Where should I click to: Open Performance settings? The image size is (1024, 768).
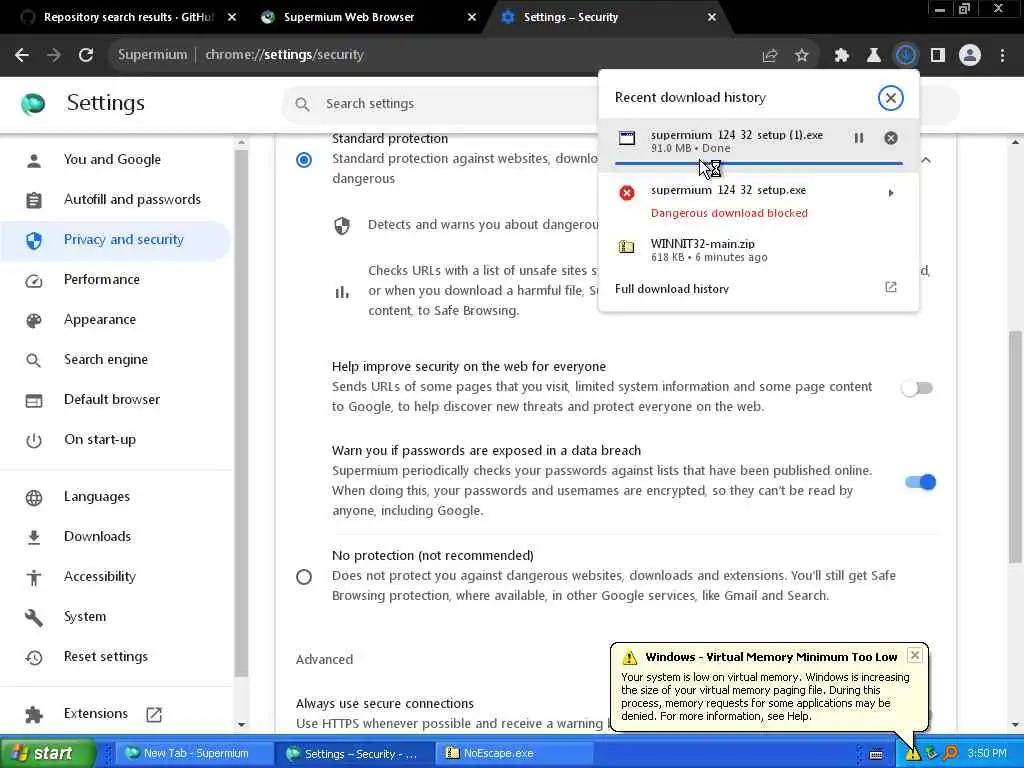pos(102,280)
